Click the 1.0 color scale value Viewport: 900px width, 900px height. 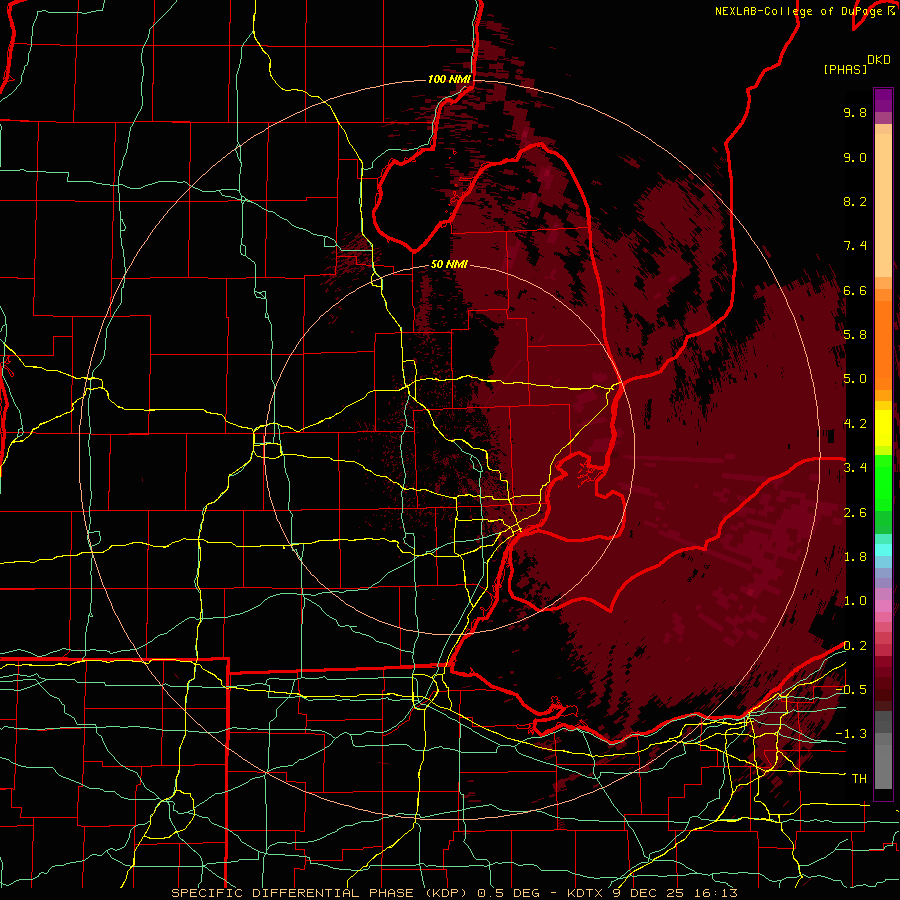(x=855, y=601)
